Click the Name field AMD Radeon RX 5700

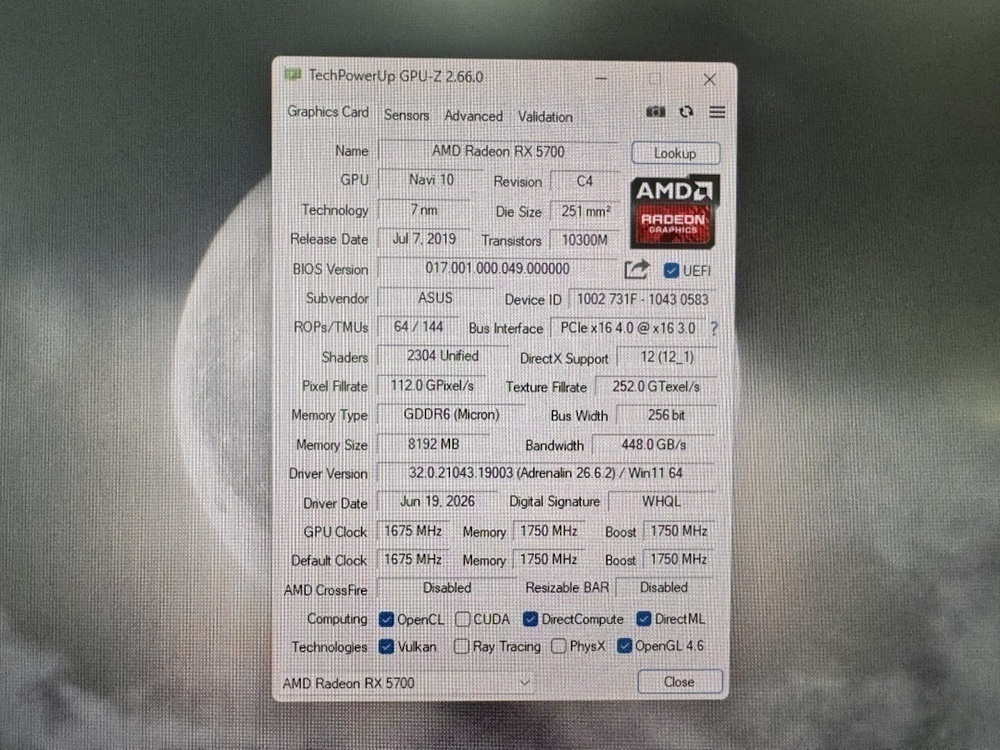(498, 152)
